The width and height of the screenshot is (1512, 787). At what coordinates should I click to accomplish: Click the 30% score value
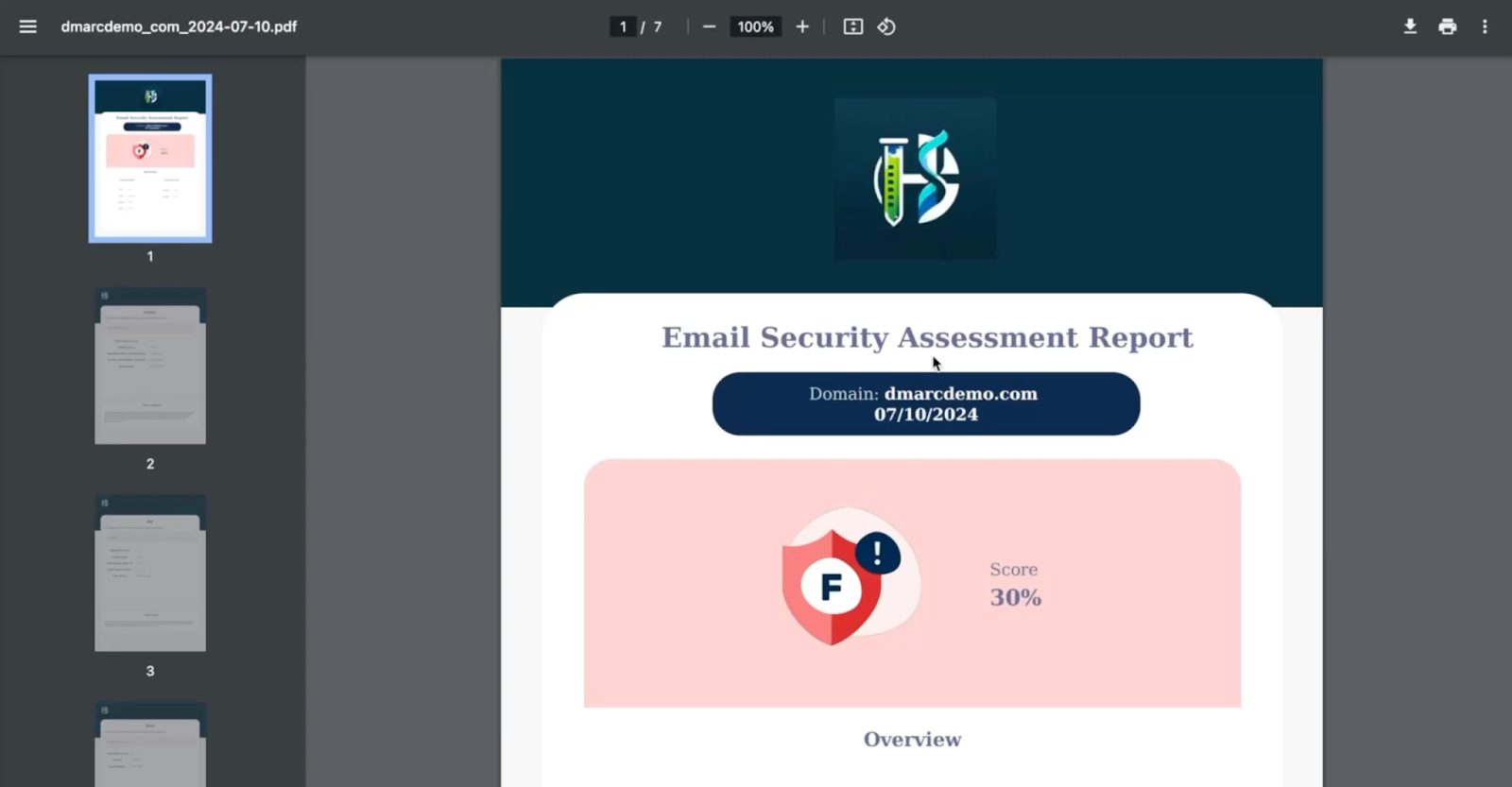[x=1016, y=597]
